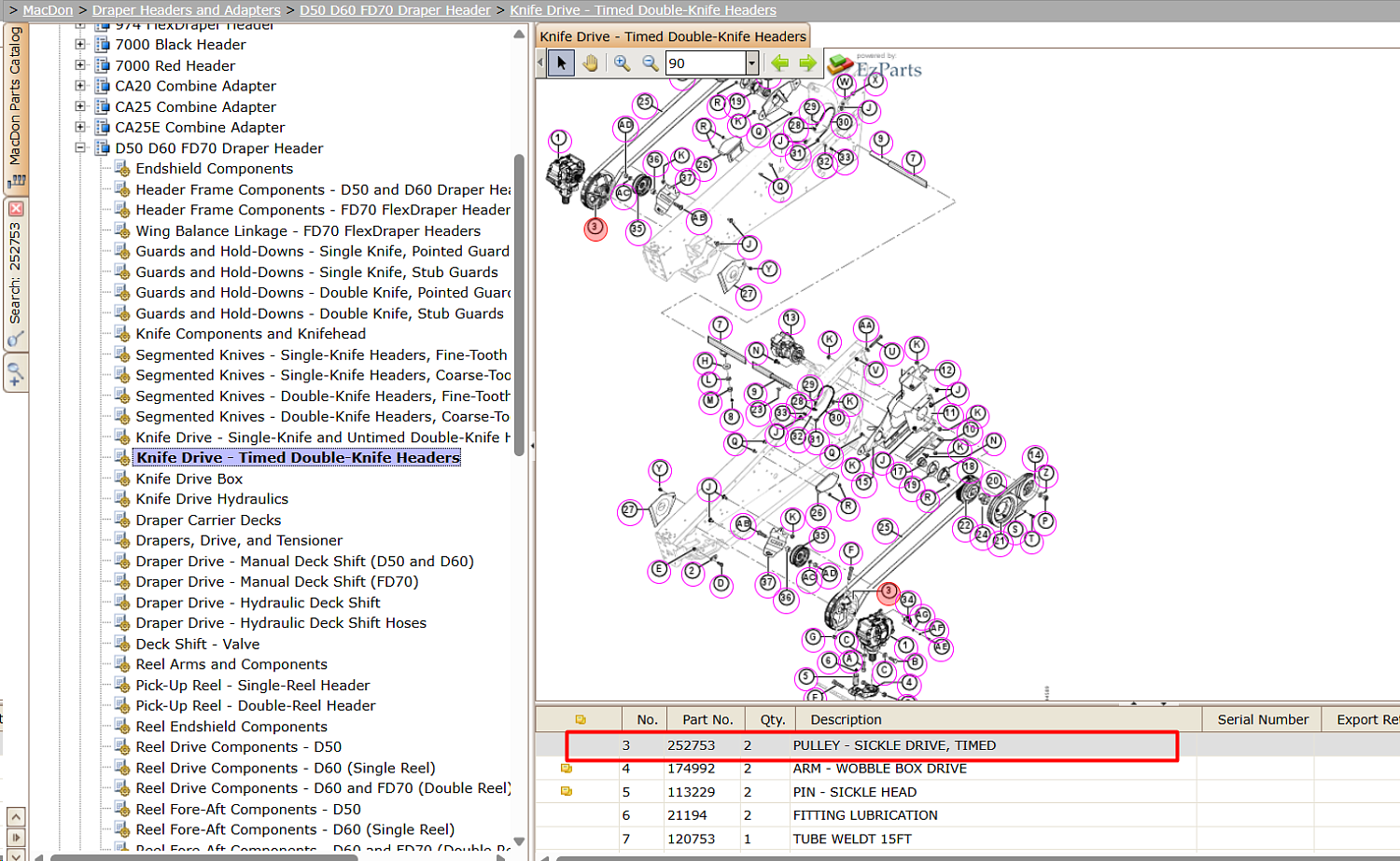
Task: Open Draper Headers and Adapters breadcrumb link
Action: (x=186, y=10)
